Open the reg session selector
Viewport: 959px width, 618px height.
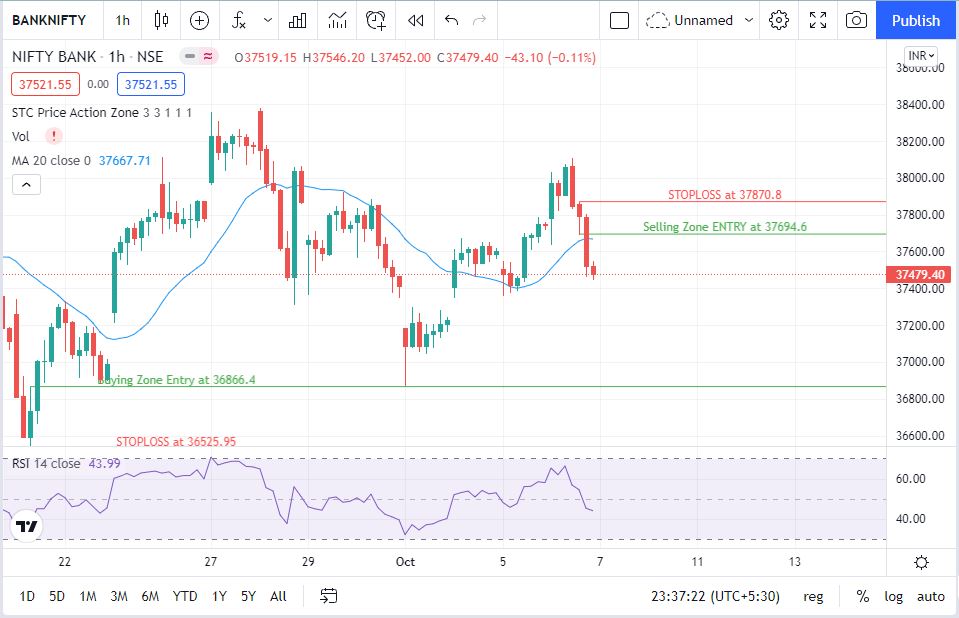click(x=813, y=597)
